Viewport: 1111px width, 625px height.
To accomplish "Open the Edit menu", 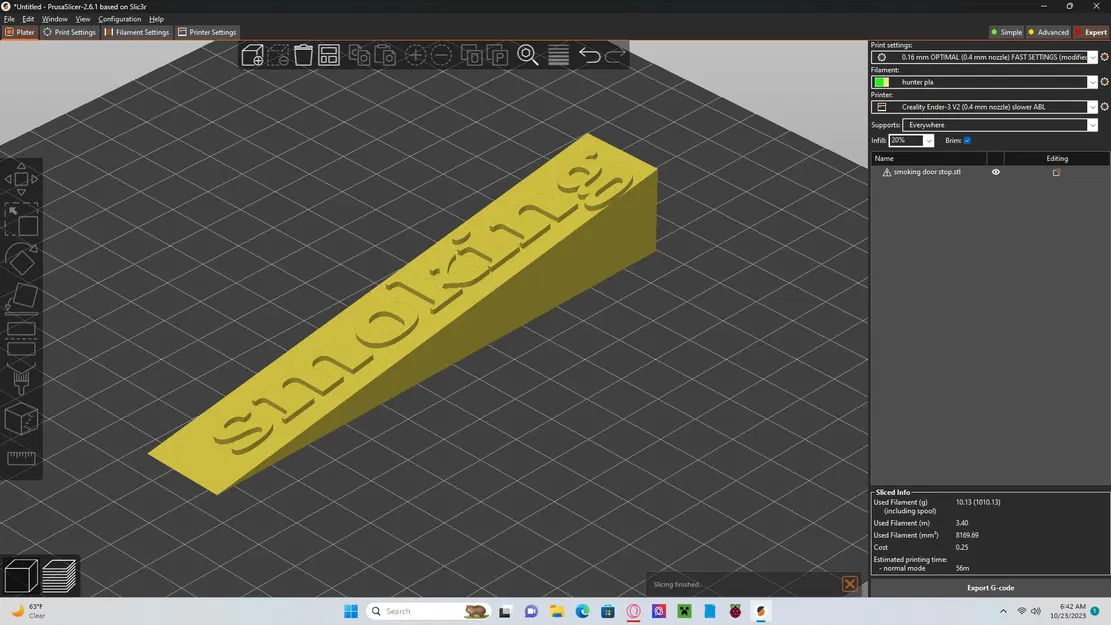I will (x=28, y=19).
